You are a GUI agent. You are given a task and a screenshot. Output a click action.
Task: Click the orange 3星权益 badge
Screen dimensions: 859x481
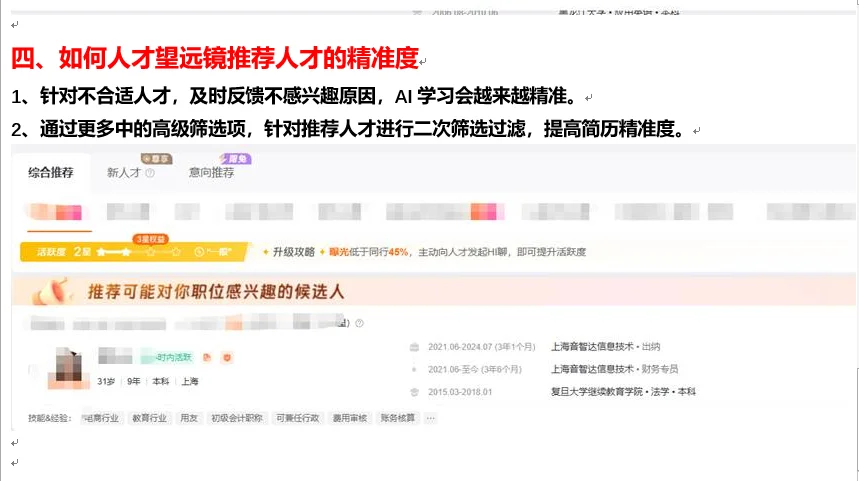click(x=150, y=239)
